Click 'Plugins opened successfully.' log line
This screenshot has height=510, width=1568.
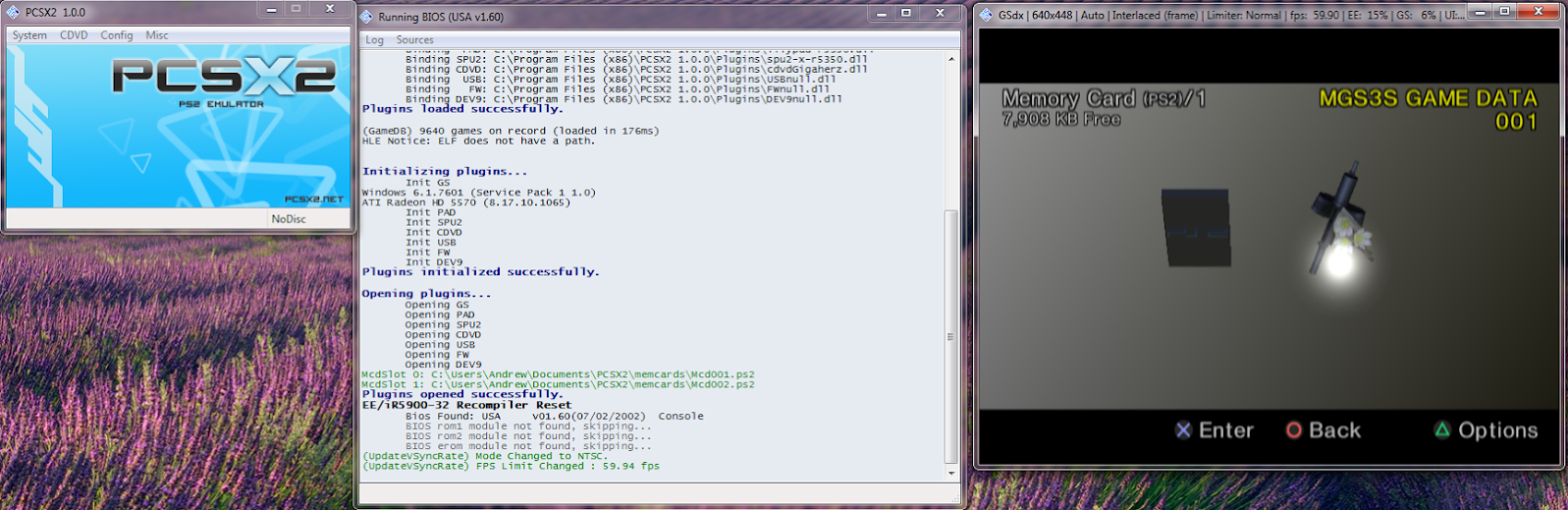pyautogui.click(x=462, y=394)
